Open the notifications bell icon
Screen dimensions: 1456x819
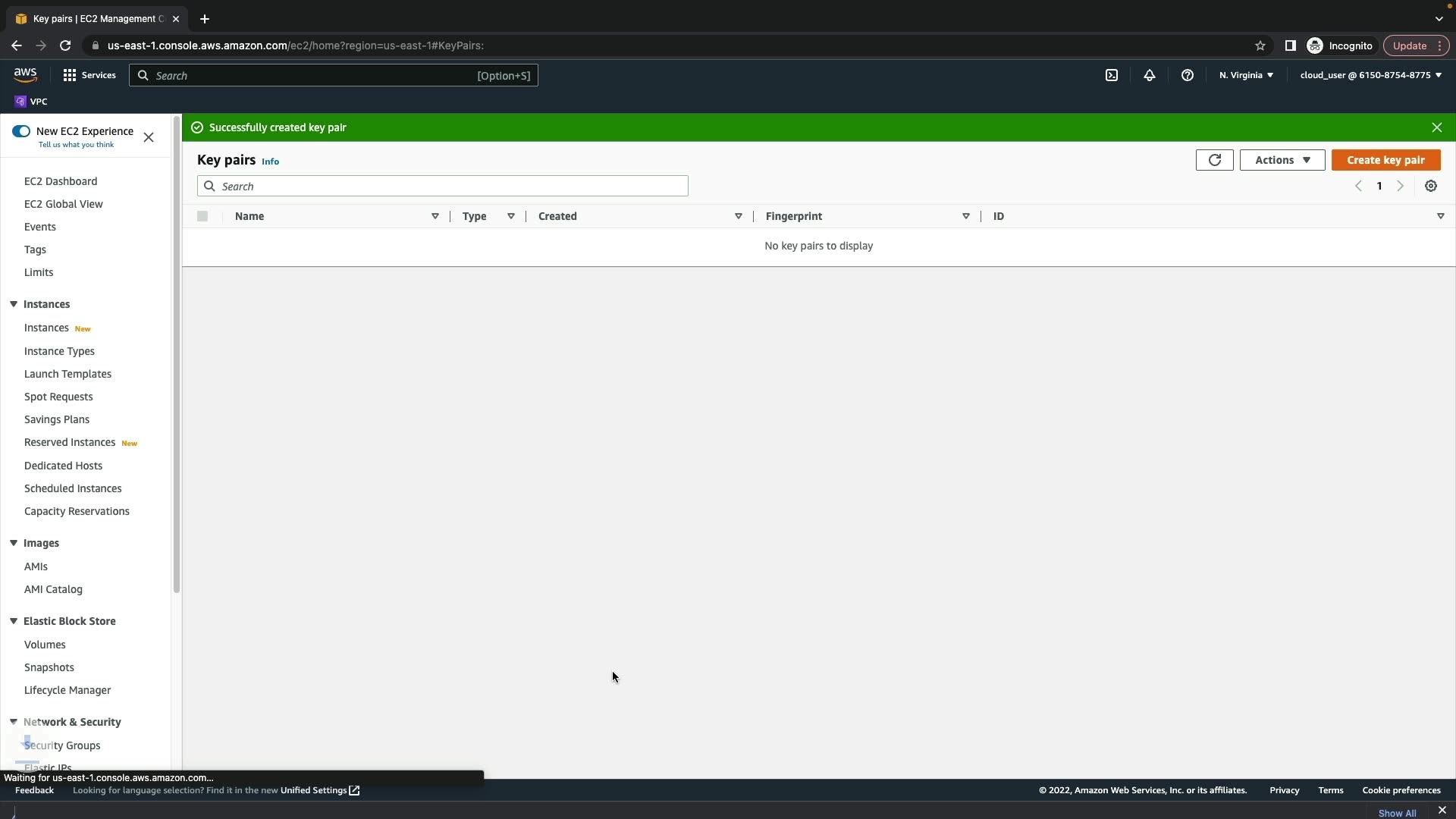click(x=1150, y=75)
